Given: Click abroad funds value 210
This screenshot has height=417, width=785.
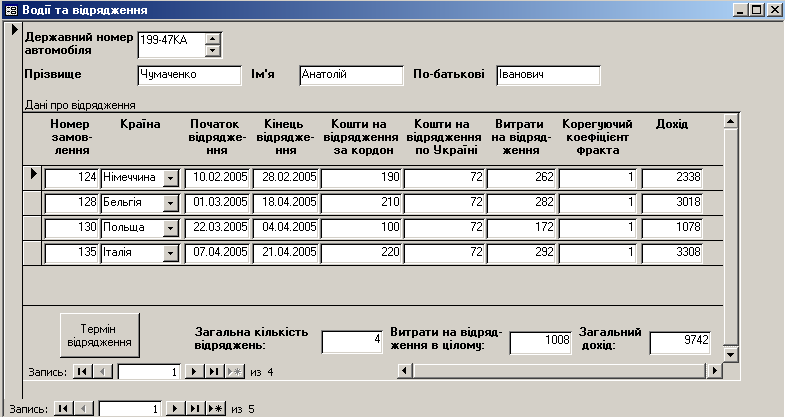Looking at the screenshot, I should (x=361, y=203).
